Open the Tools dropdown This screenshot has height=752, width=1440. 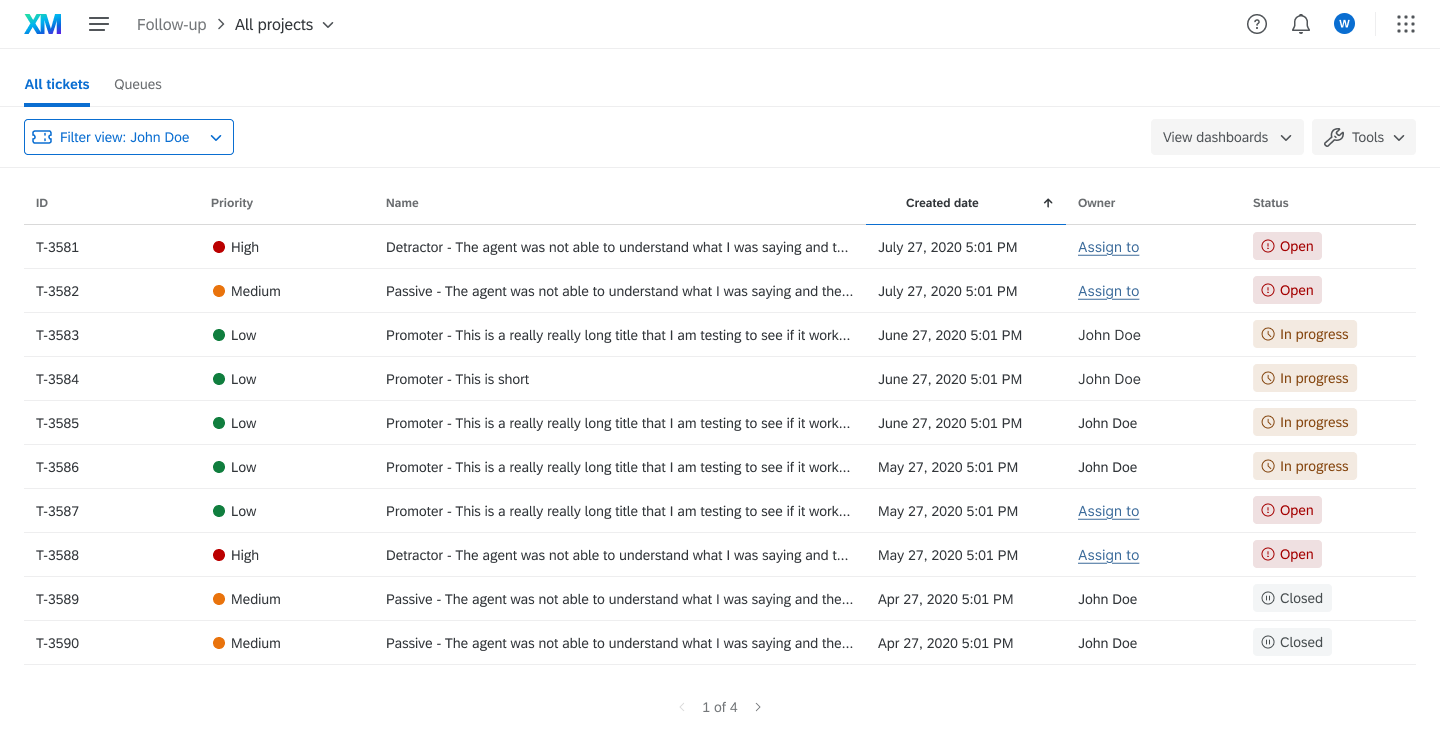click(x=1364, y=137)
